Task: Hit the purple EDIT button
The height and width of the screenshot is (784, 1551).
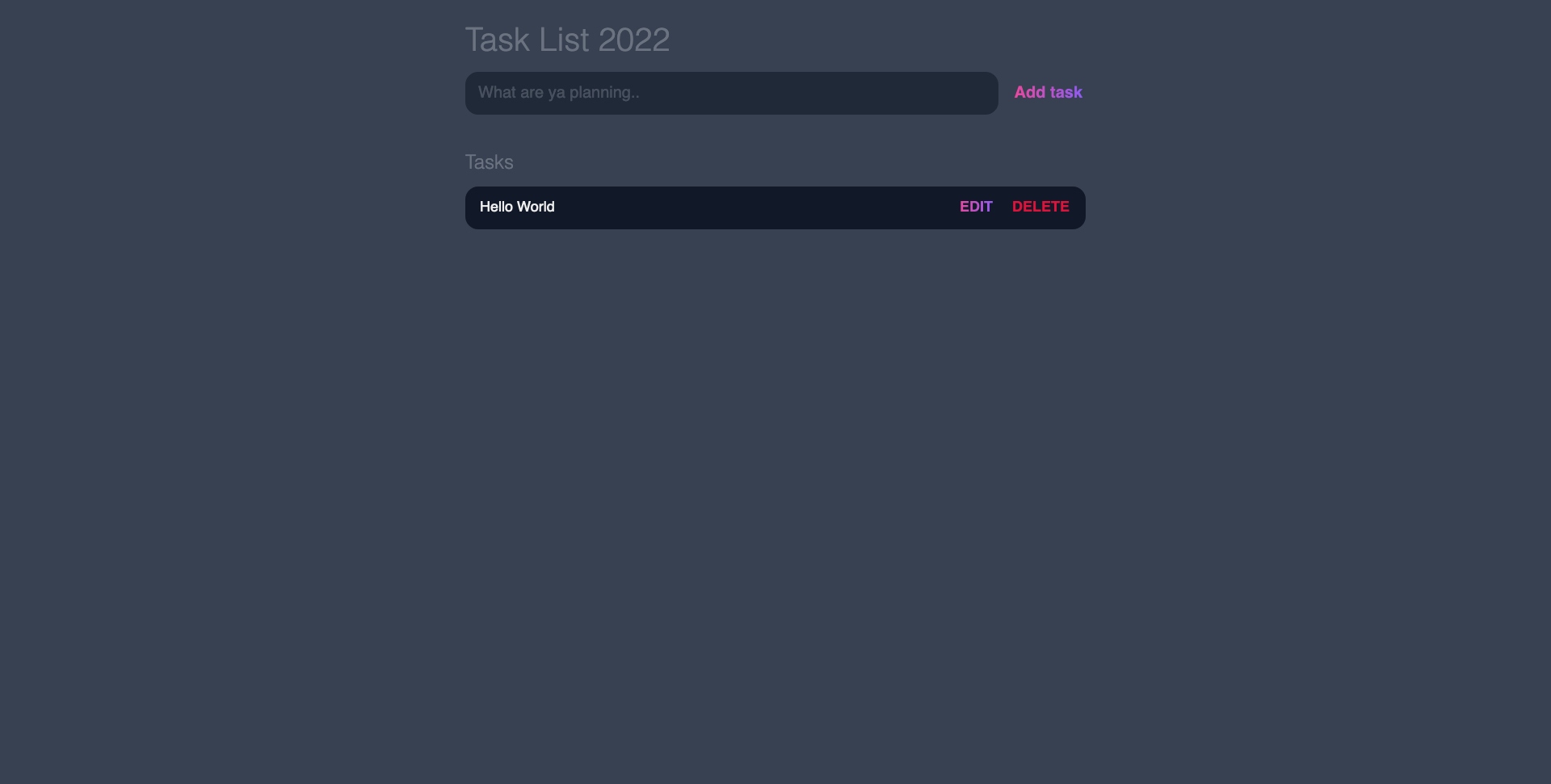Action: tap(976, 207)
